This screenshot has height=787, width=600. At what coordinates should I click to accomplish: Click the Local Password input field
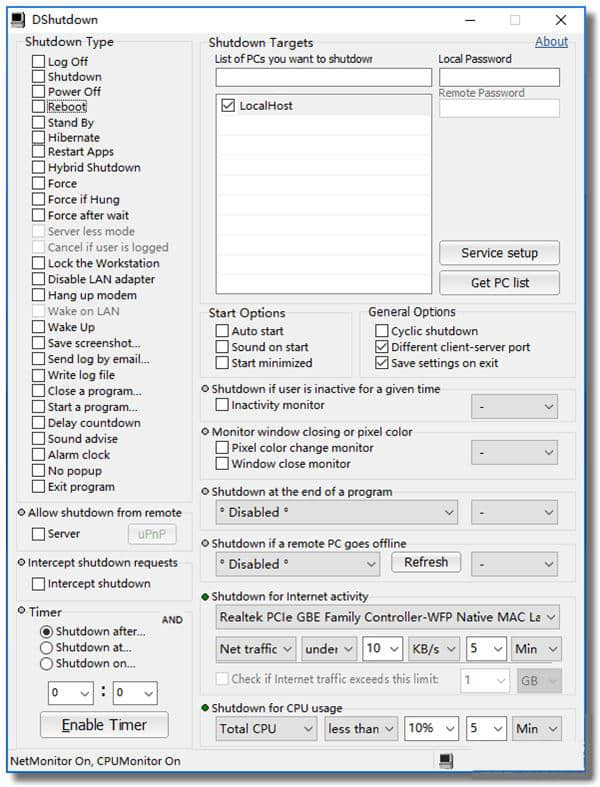[x=500, y=77]
